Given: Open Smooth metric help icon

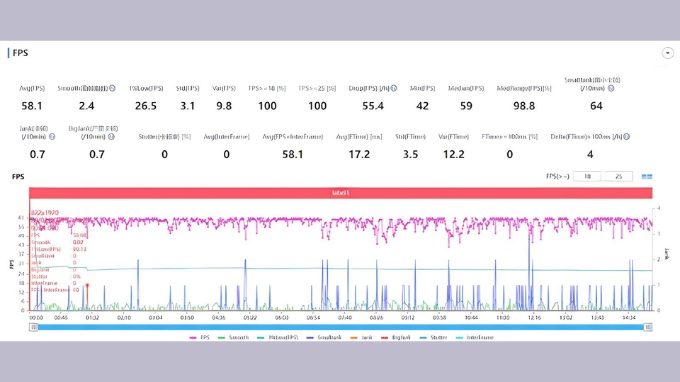Looking at the screenshot, I should coord(112,88).
